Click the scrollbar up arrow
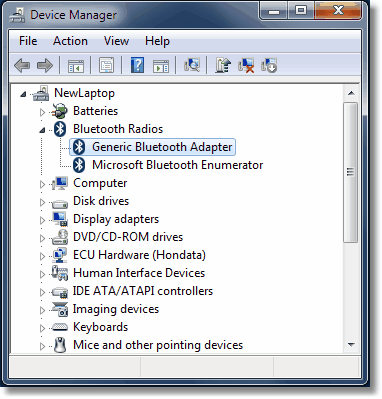 pyautogui.click(x=351, y=93)
